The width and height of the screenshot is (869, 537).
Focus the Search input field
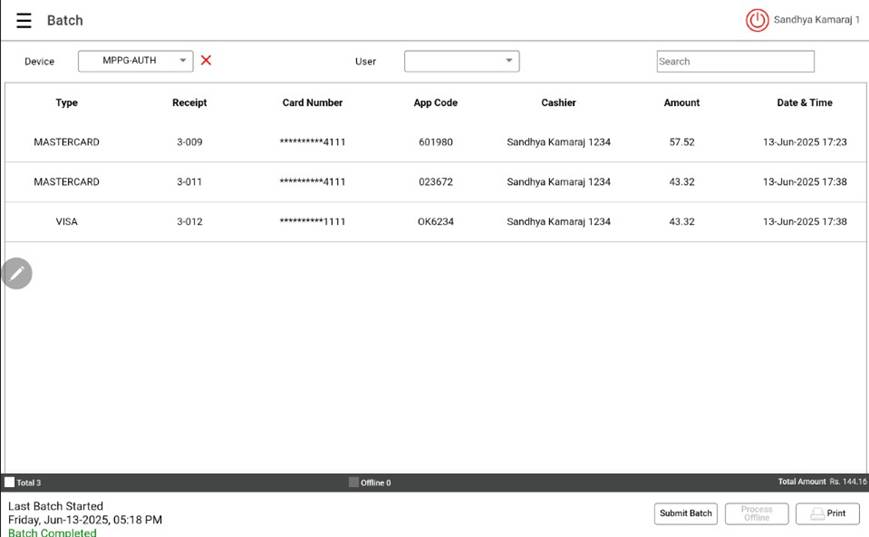pos(735,61)
